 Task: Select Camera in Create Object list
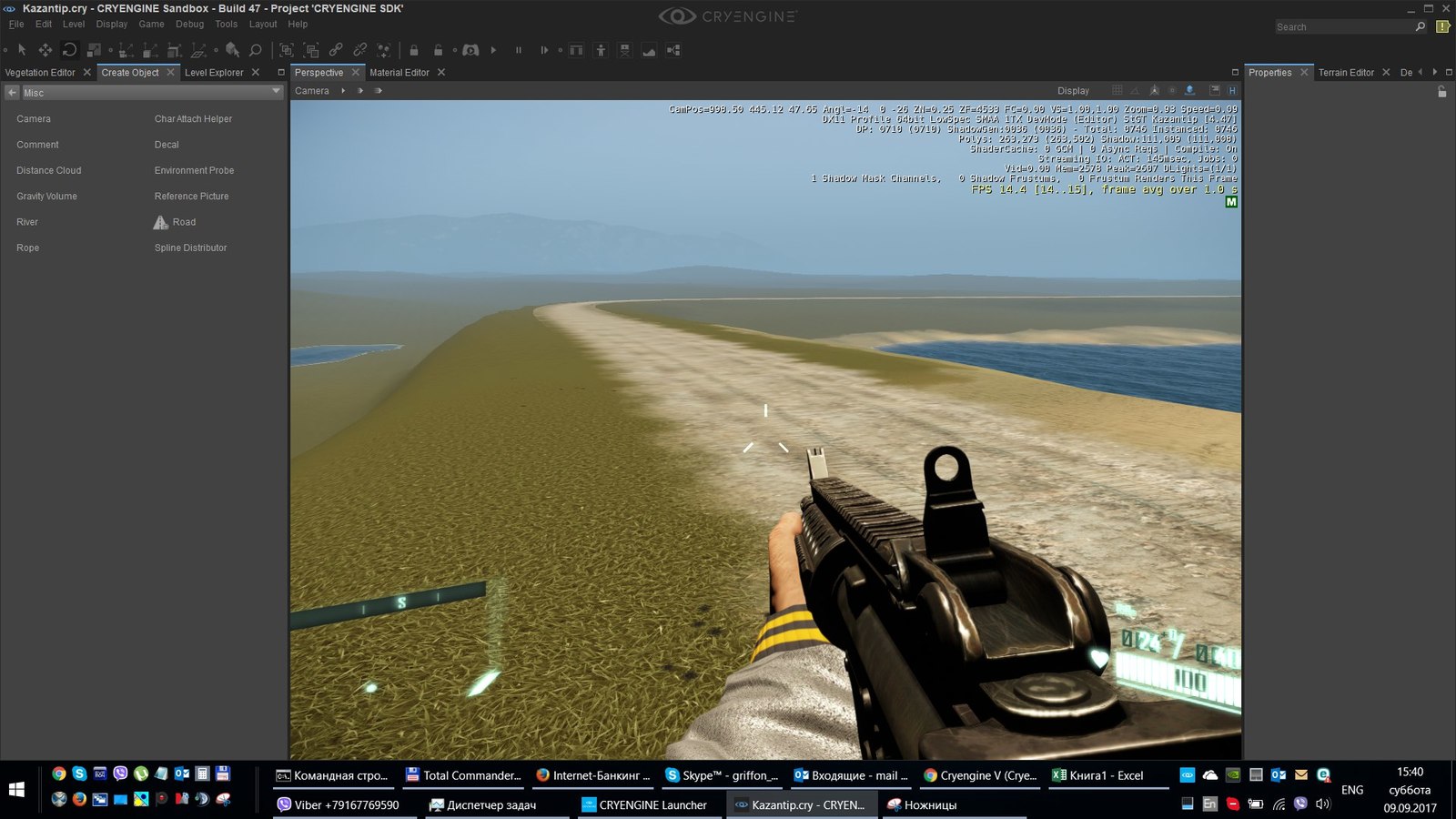[x=34, y=119]
